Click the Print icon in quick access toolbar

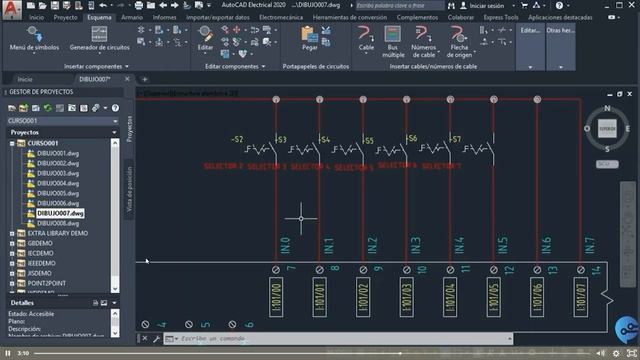point(139,6)
